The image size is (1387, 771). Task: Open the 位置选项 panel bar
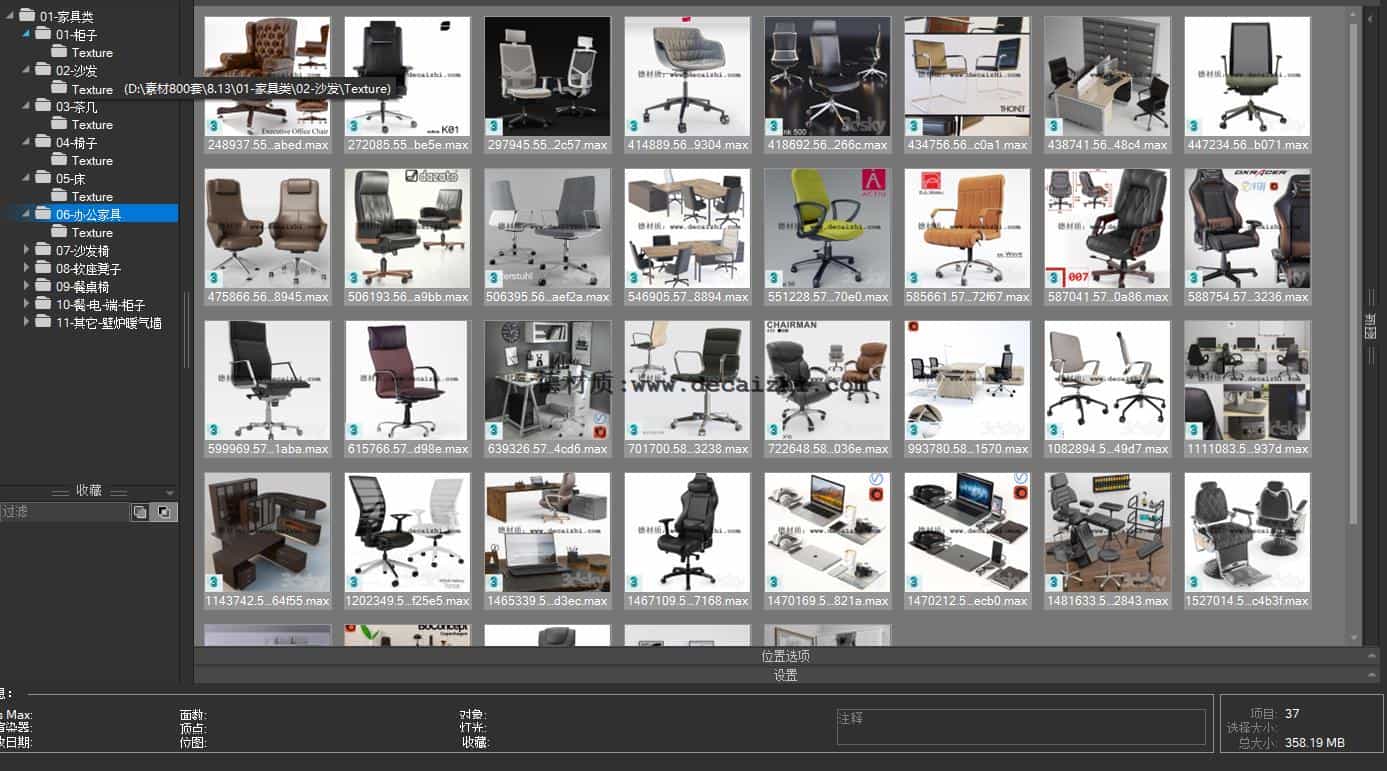click(785, 657)
